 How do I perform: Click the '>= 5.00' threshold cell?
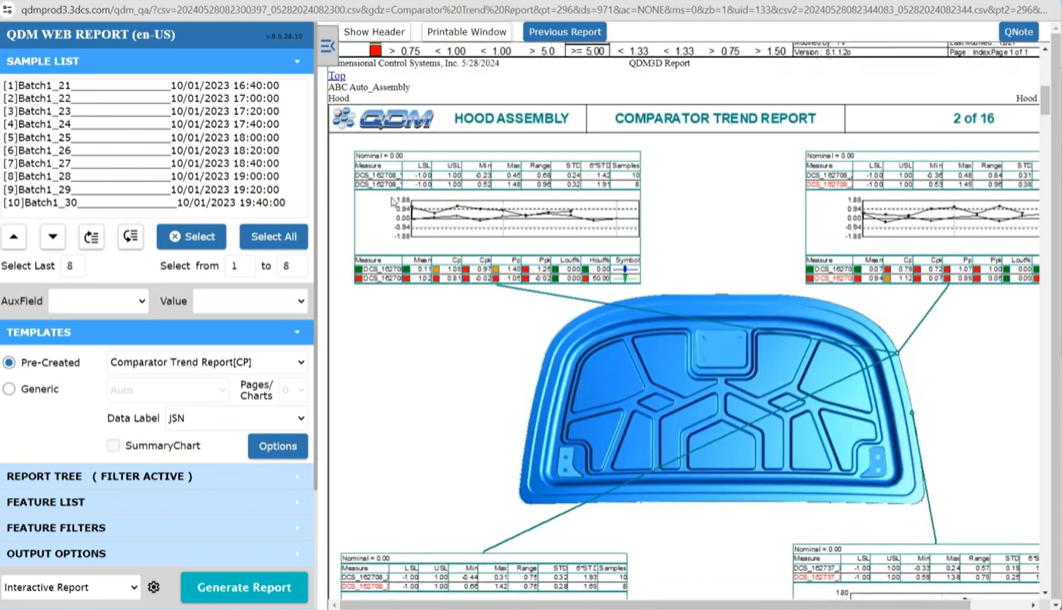point(587,51)
